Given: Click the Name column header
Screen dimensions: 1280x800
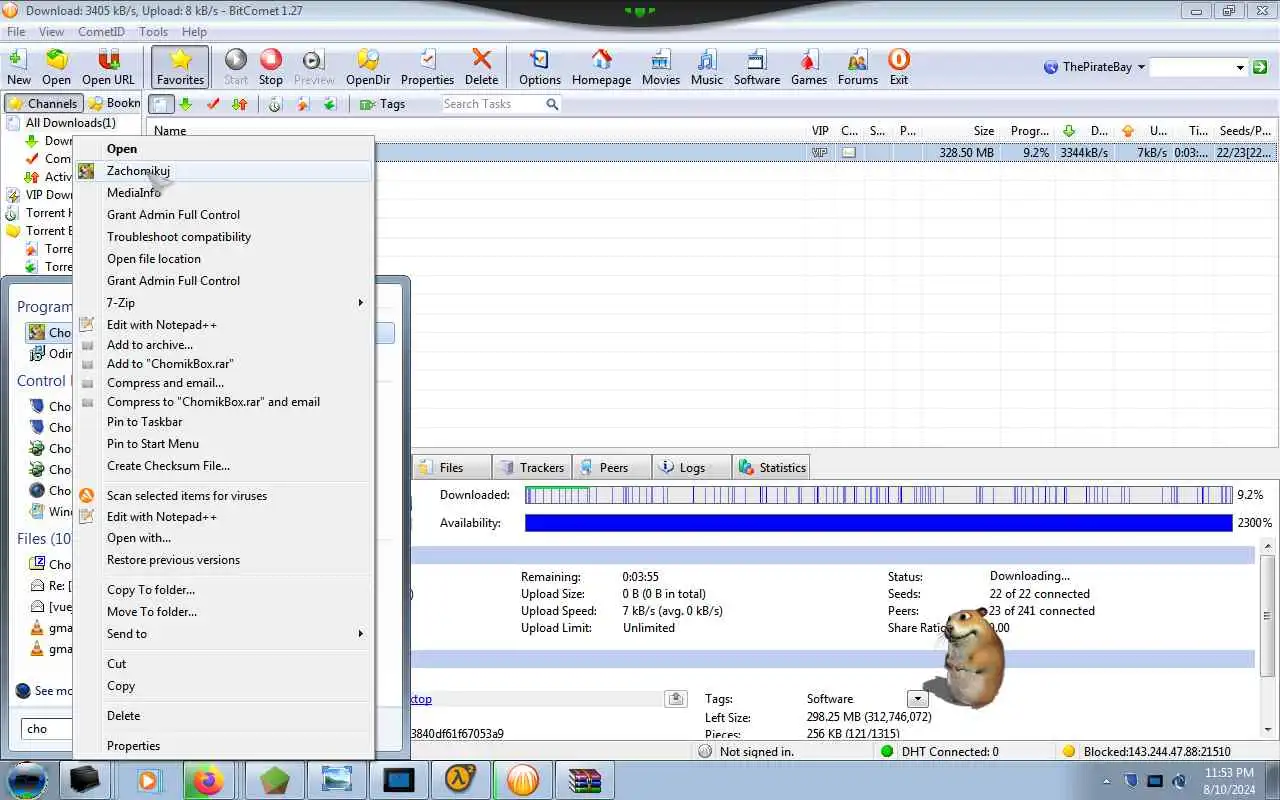Looking at the screenshot, I should click(478, 131).
